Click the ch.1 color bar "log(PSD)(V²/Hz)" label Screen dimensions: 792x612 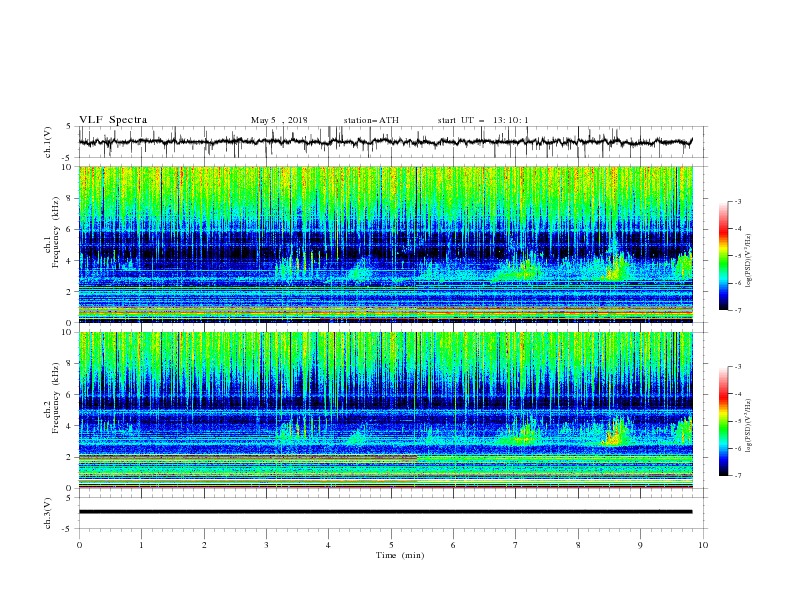pos(748,261)
